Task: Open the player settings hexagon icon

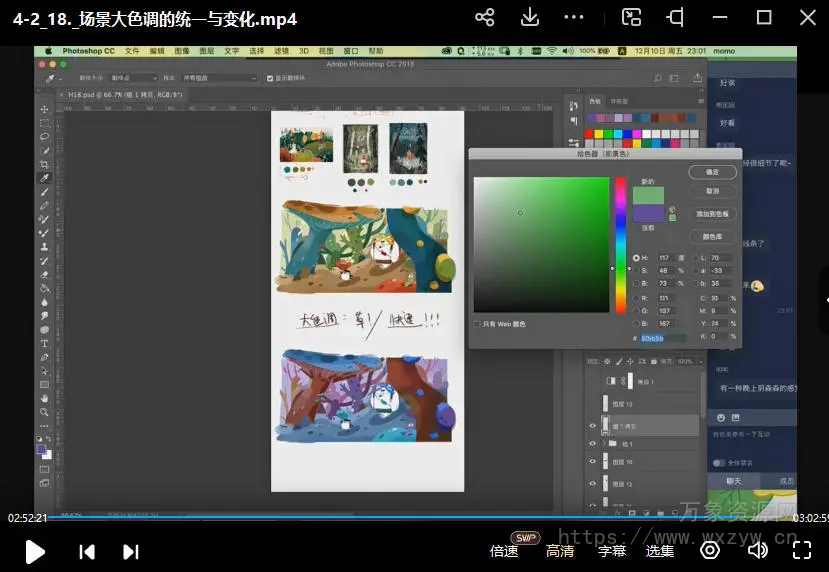Action: coord(710,549)
